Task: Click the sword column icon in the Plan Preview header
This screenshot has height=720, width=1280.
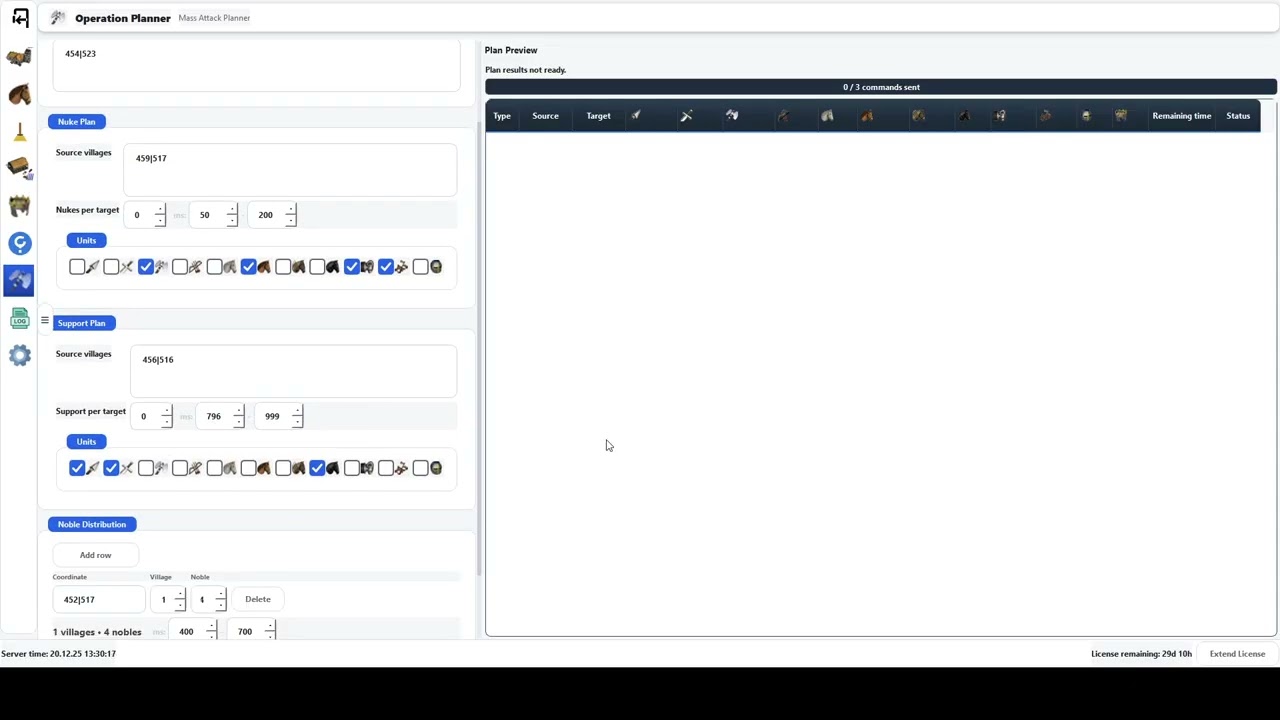Action: 686,116
